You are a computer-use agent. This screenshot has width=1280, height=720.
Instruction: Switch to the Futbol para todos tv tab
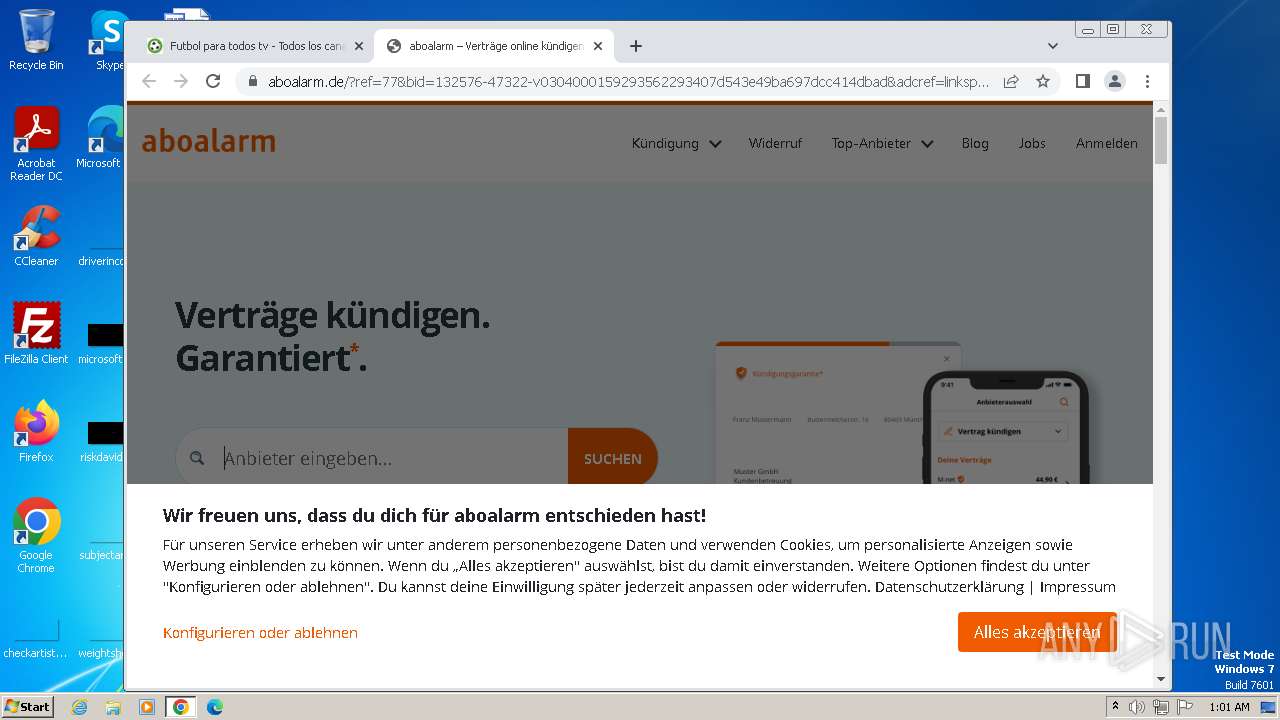pos(254,46)
